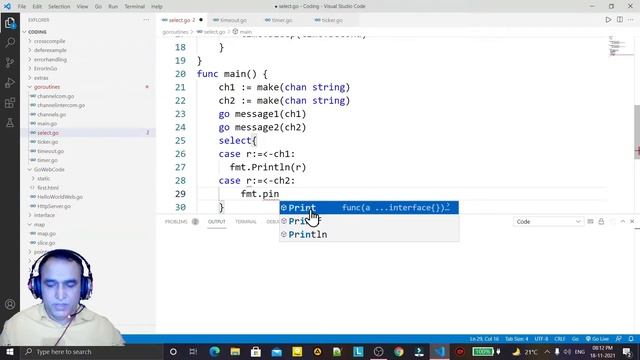Open the Selection menu
This screenshot has height=360, width=640.
pos(59,7)
